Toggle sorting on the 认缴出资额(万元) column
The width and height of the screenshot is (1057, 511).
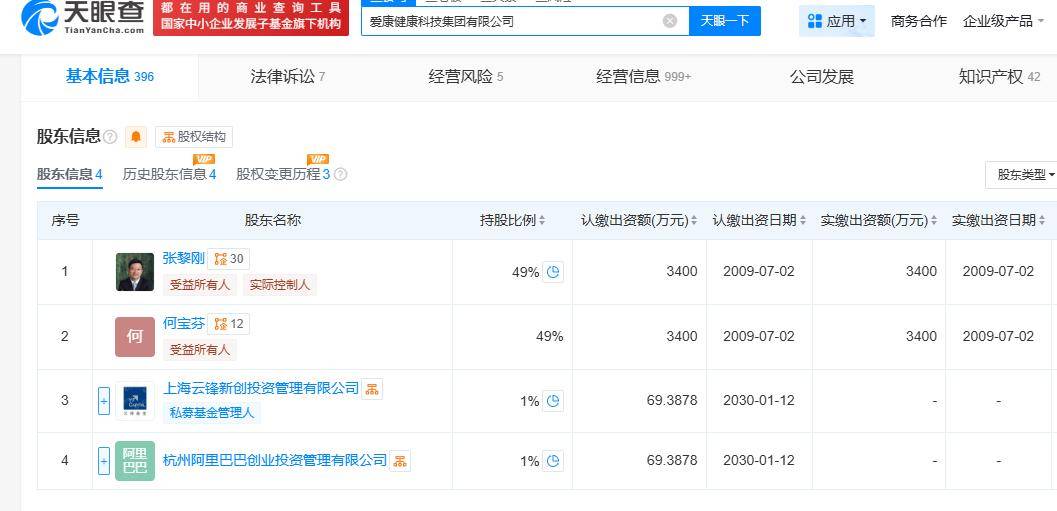click(x=694, y=221)
